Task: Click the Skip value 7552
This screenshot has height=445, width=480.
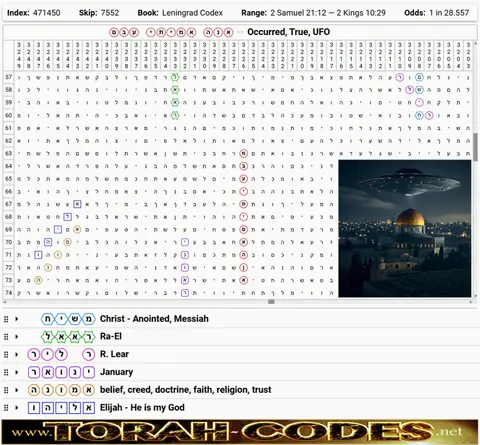Action: [x=110, y=13]
